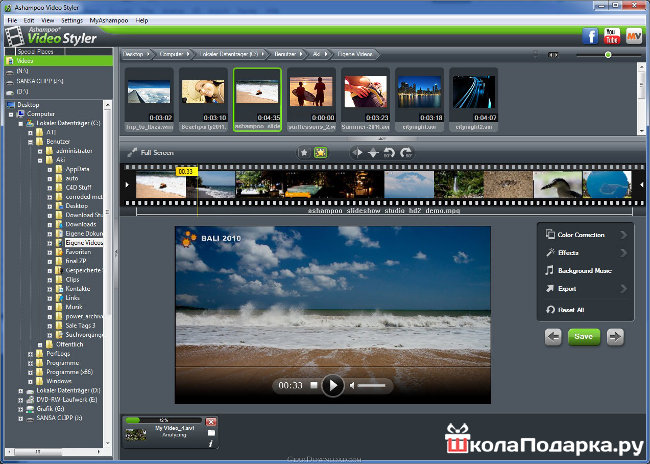Select the Eigene Videos folder
The height and width of the screenshot is (464, 650).
84,243
